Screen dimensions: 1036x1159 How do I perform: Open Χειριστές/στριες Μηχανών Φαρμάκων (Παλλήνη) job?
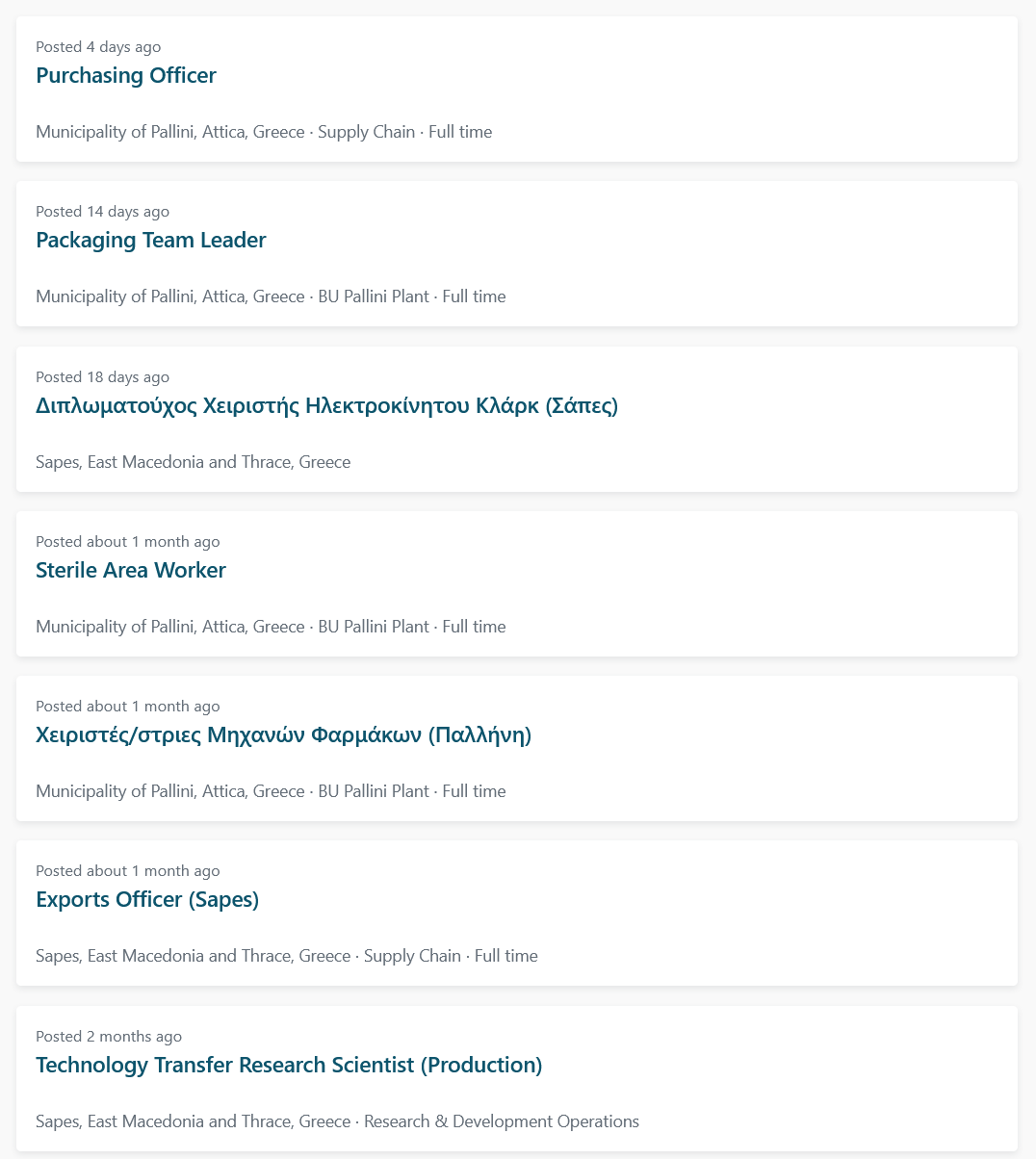pos(284,734)
